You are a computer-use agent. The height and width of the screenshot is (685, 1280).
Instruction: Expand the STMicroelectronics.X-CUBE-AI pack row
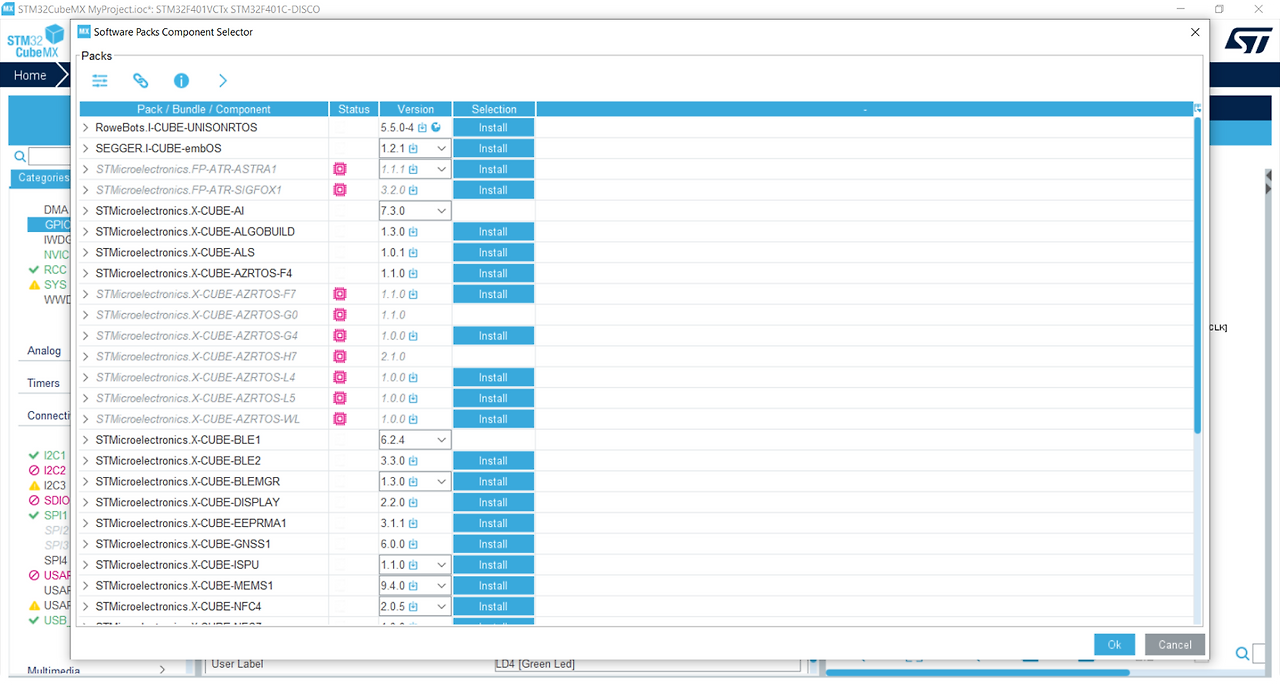[86, 211]
